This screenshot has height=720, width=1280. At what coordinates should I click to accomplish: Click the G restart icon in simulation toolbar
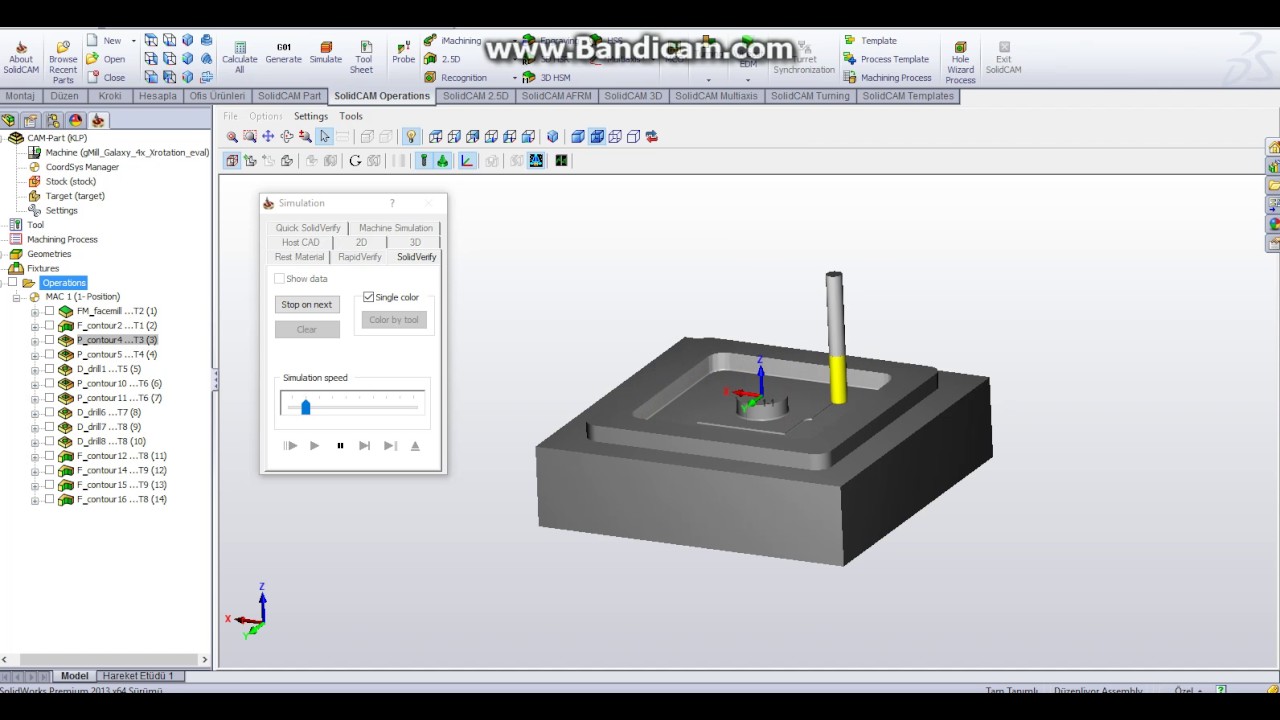pyautogui.click(x=355, y=161)
